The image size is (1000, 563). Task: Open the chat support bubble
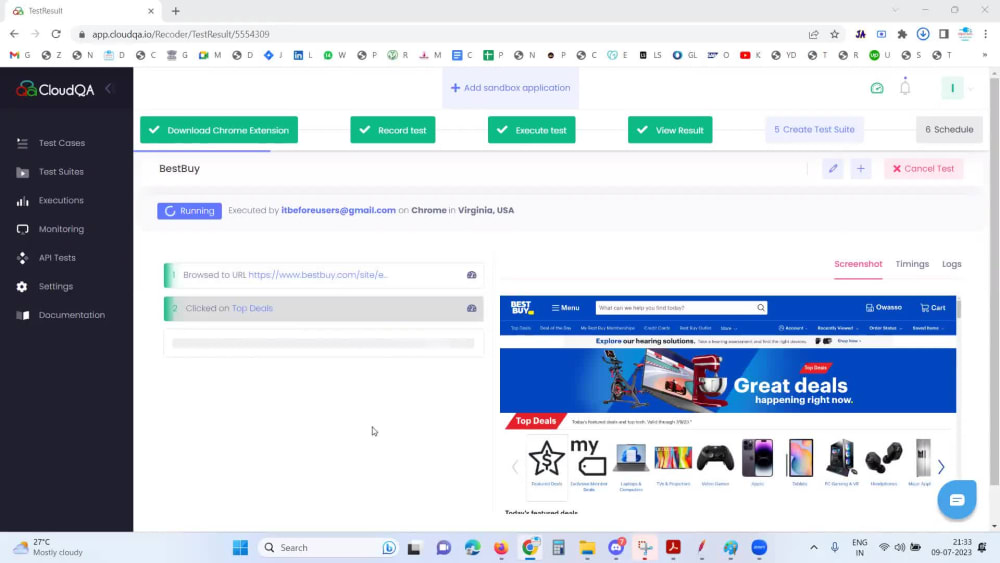(957, 500)
